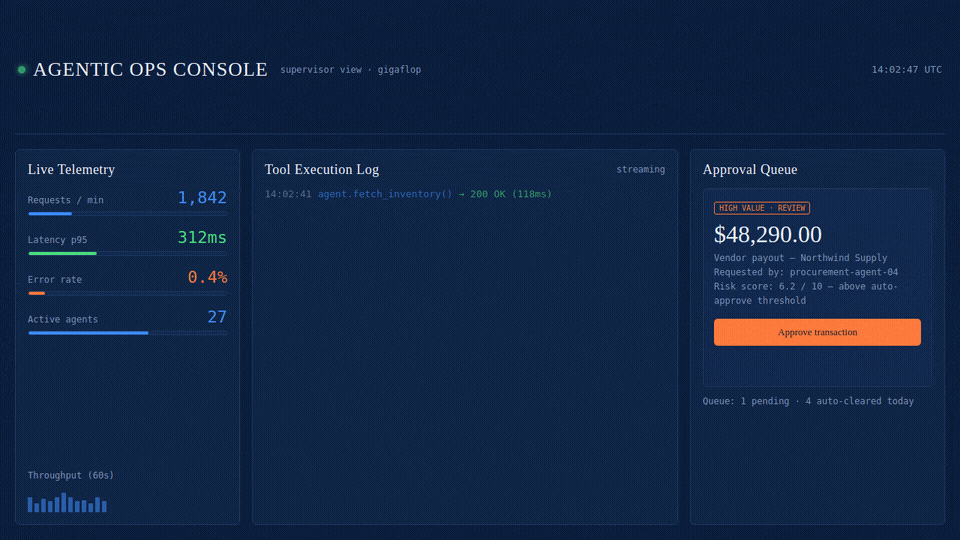Click the Active agents progress bar
Viewport: 960px width, 540px height.
point(127,333)
